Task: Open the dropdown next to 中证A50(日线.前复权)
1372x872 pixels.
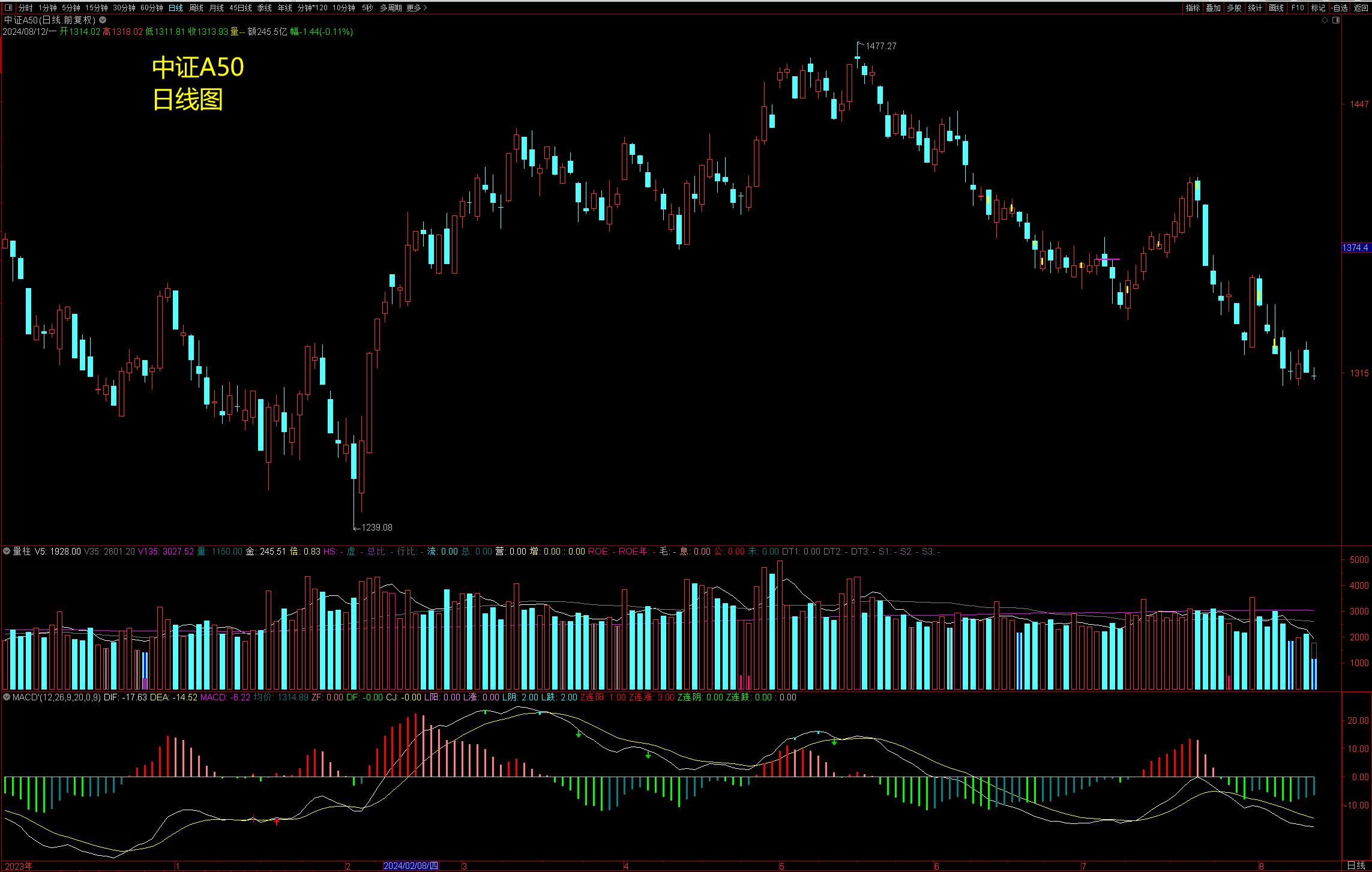Action: click(103, 20)
